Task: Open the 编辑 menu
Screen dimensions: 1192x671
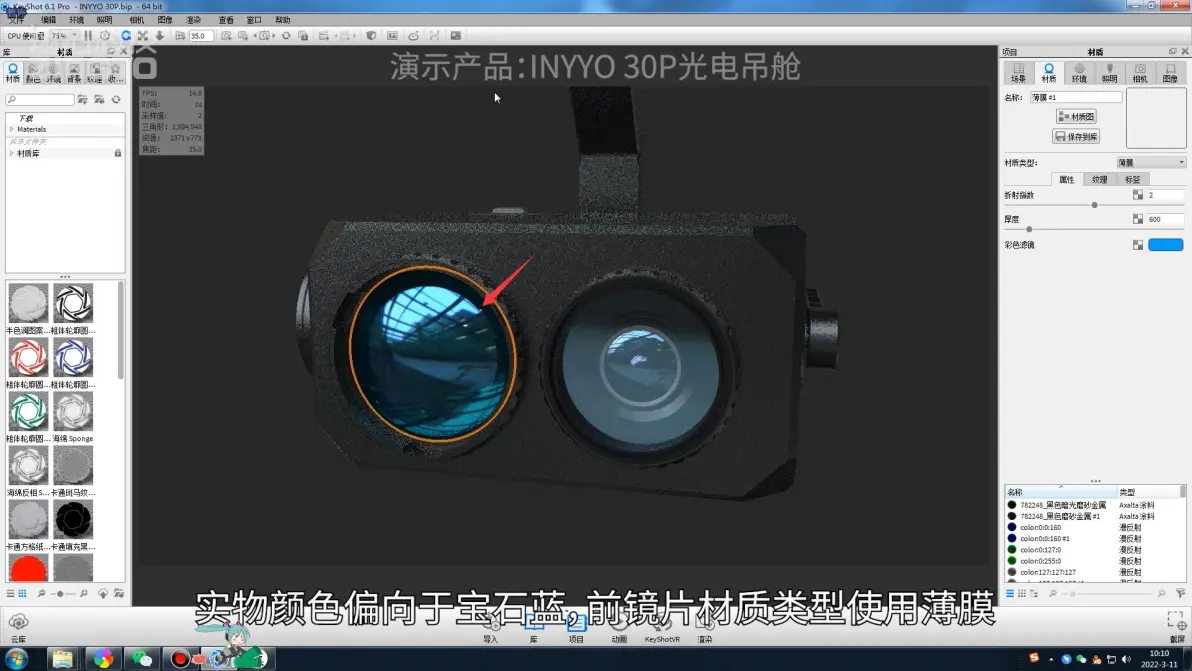Action: pyautogui.click(x=48, y=20)
